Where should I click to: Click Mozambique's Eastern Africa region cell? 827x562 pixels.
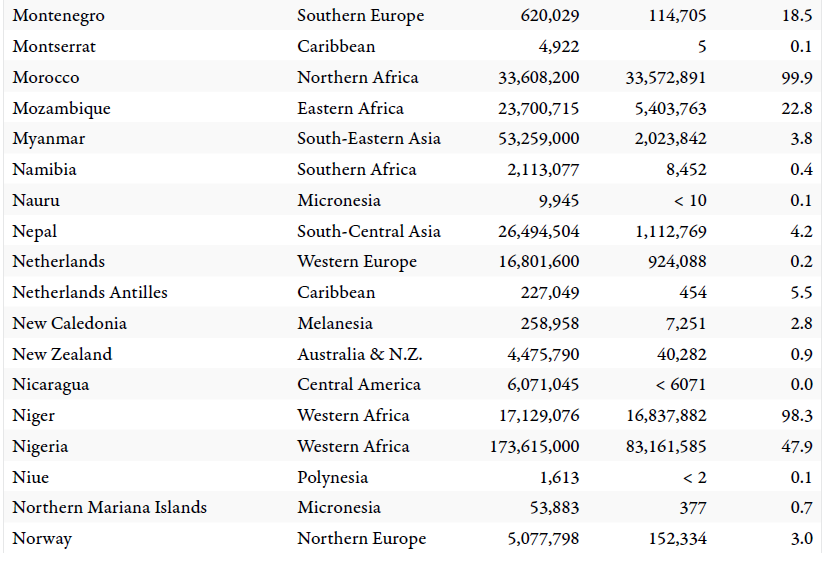(x=350, y=108)
